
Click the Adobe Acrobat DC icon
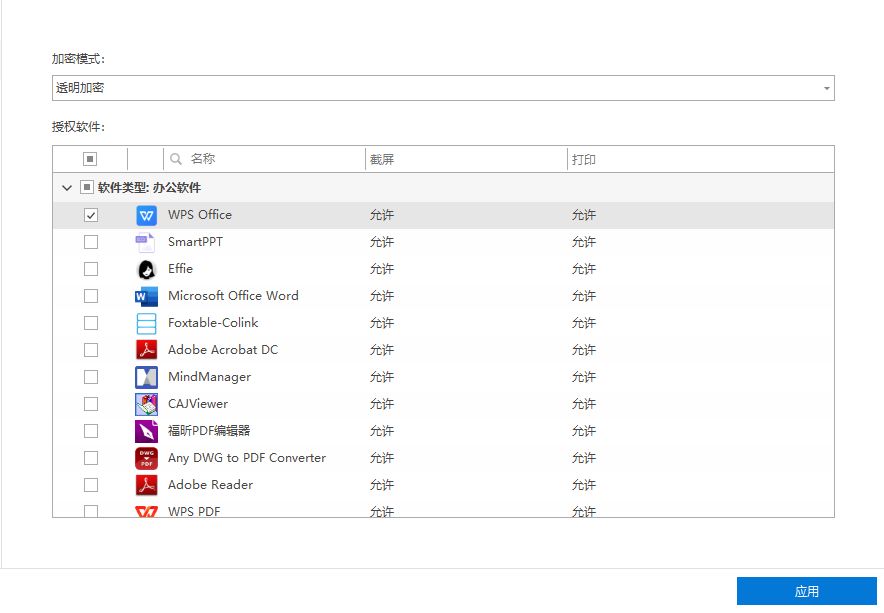tap(147, 350)
